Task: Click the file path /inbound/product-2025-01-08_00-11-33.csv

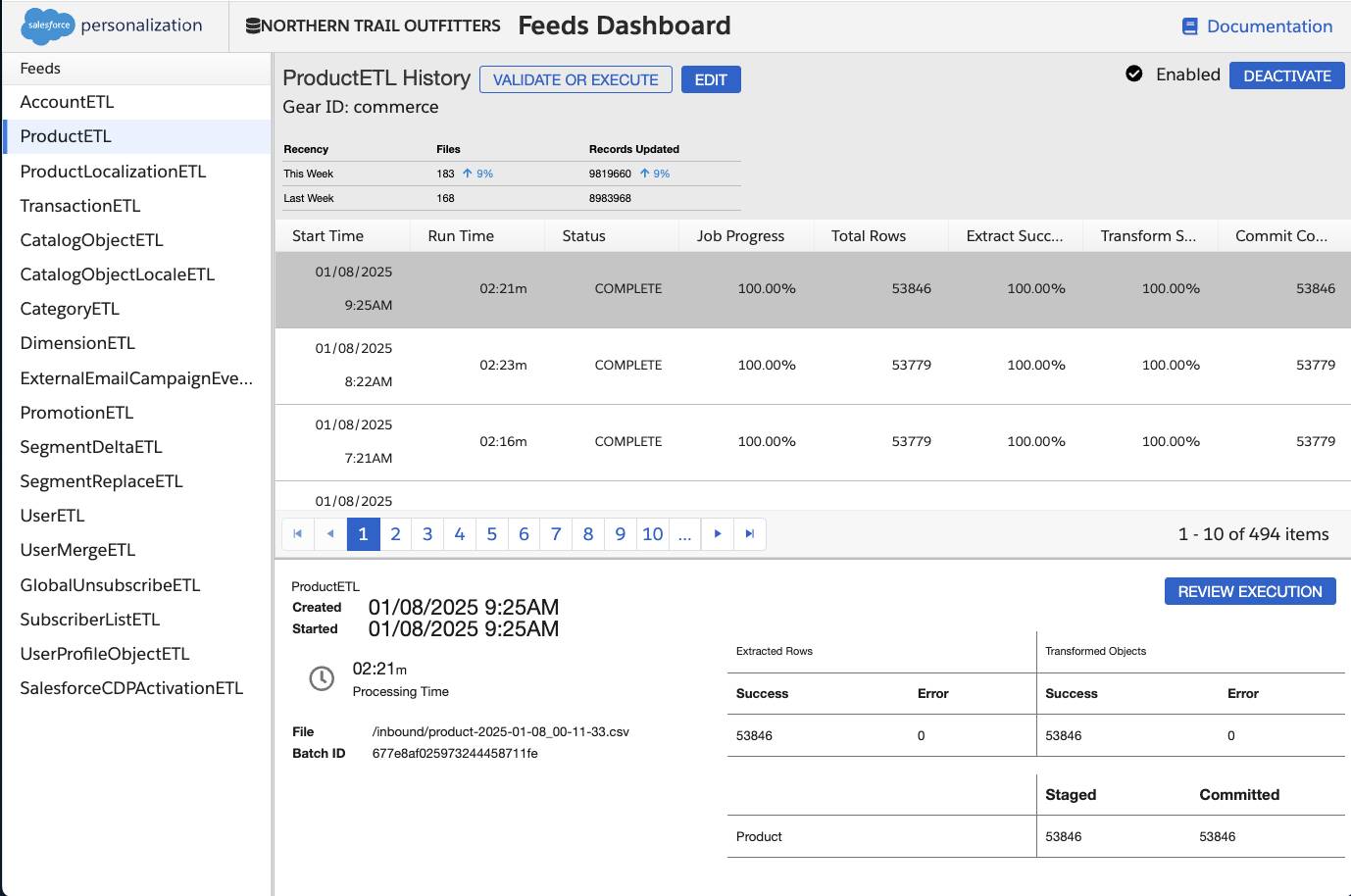Action: [501, 732]
